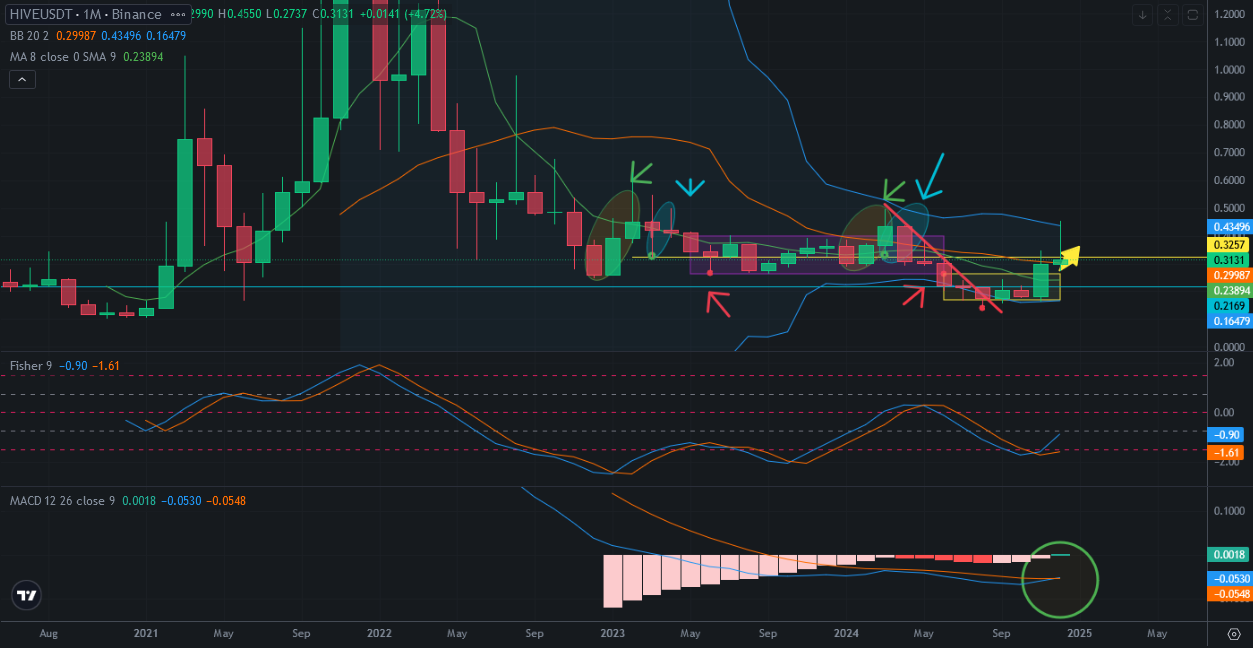
Task: Collapse the indicator legend with the chevron button
Action: [x=22, y=80]
